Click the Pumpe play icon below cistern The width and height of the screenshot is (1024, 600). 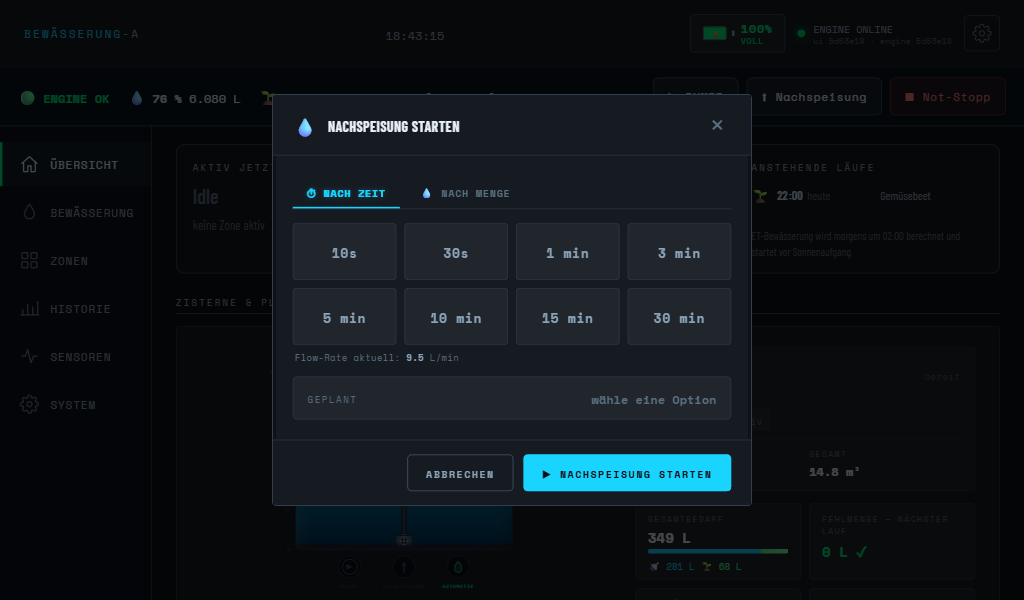[x=349, y=567]
